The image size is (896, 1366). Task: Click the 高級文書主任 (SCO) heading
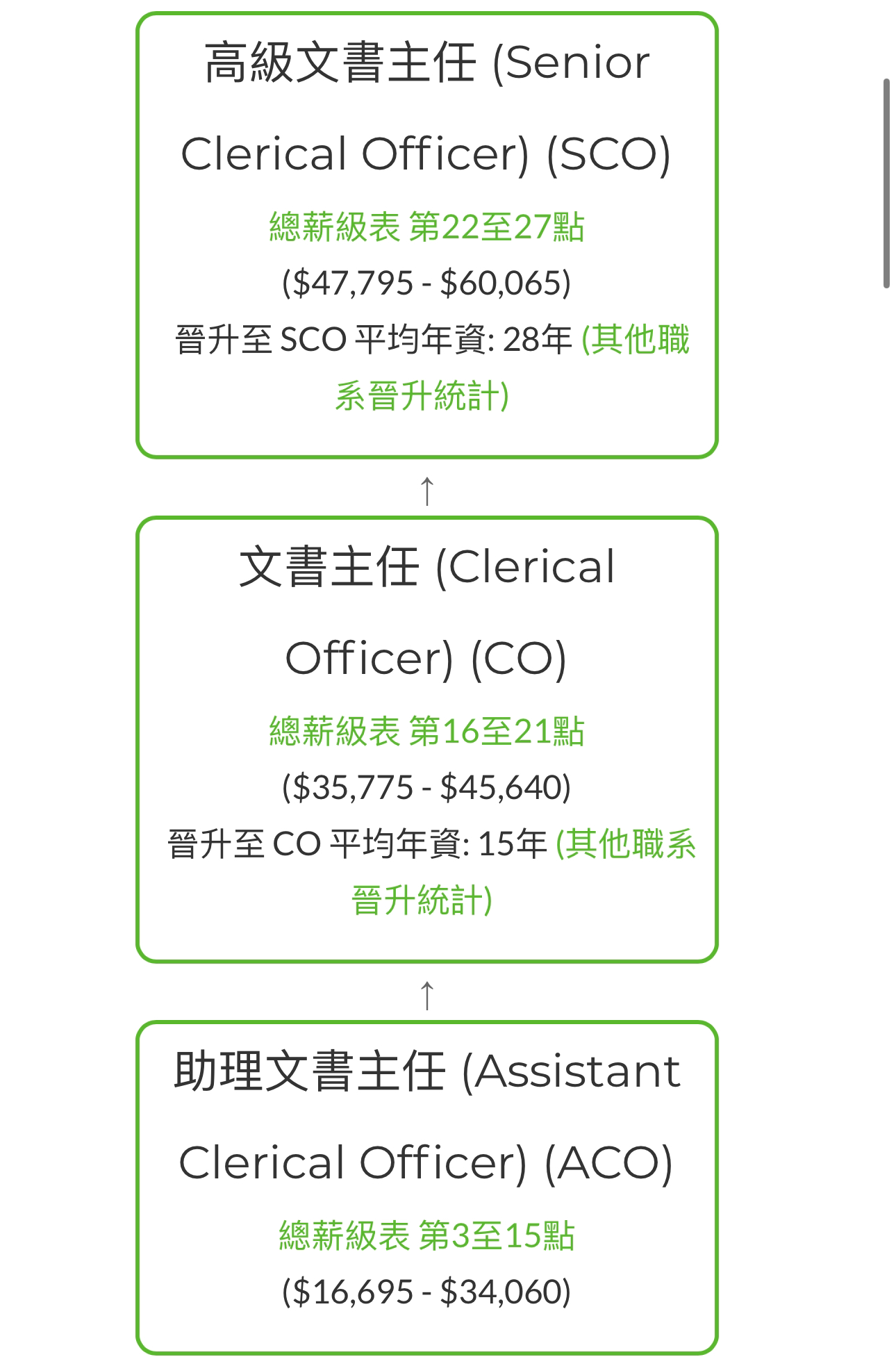point(426,108)
